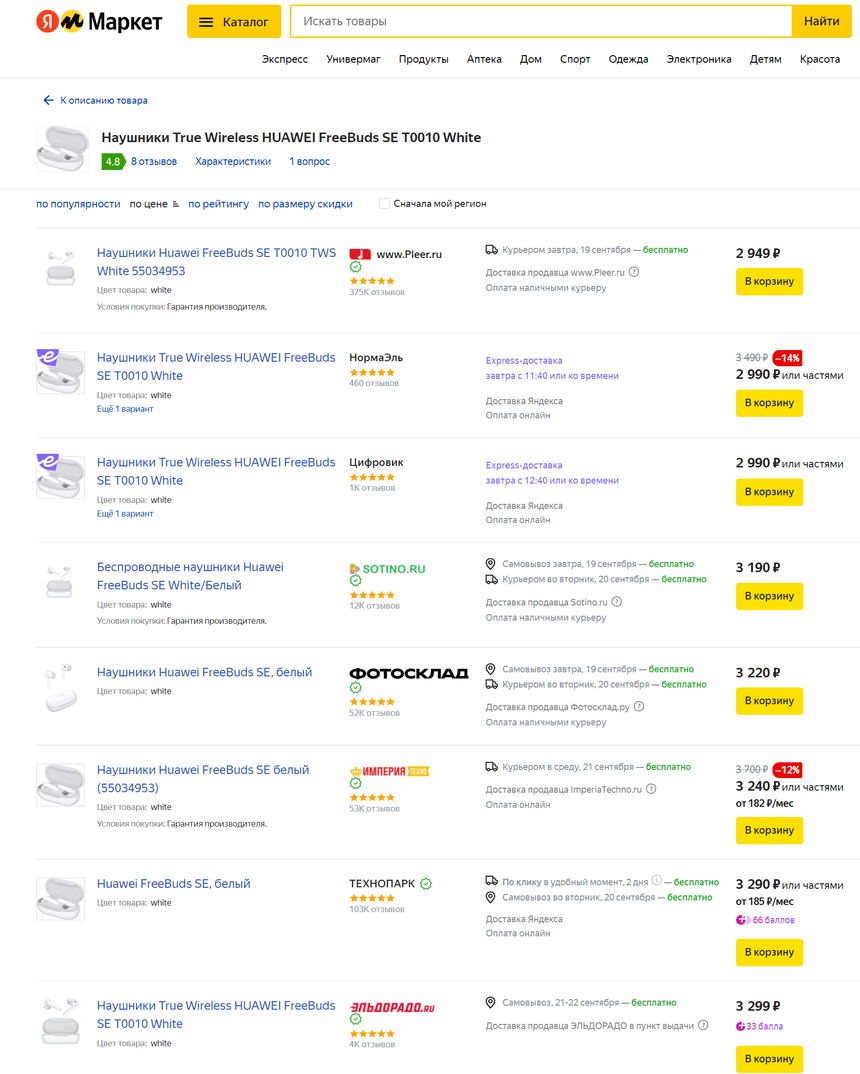Click the FreeBuds SE header product thumbnail
The width and height of the screenshot is (860, 1074).
pyautogui.click(x=62, y=149)
